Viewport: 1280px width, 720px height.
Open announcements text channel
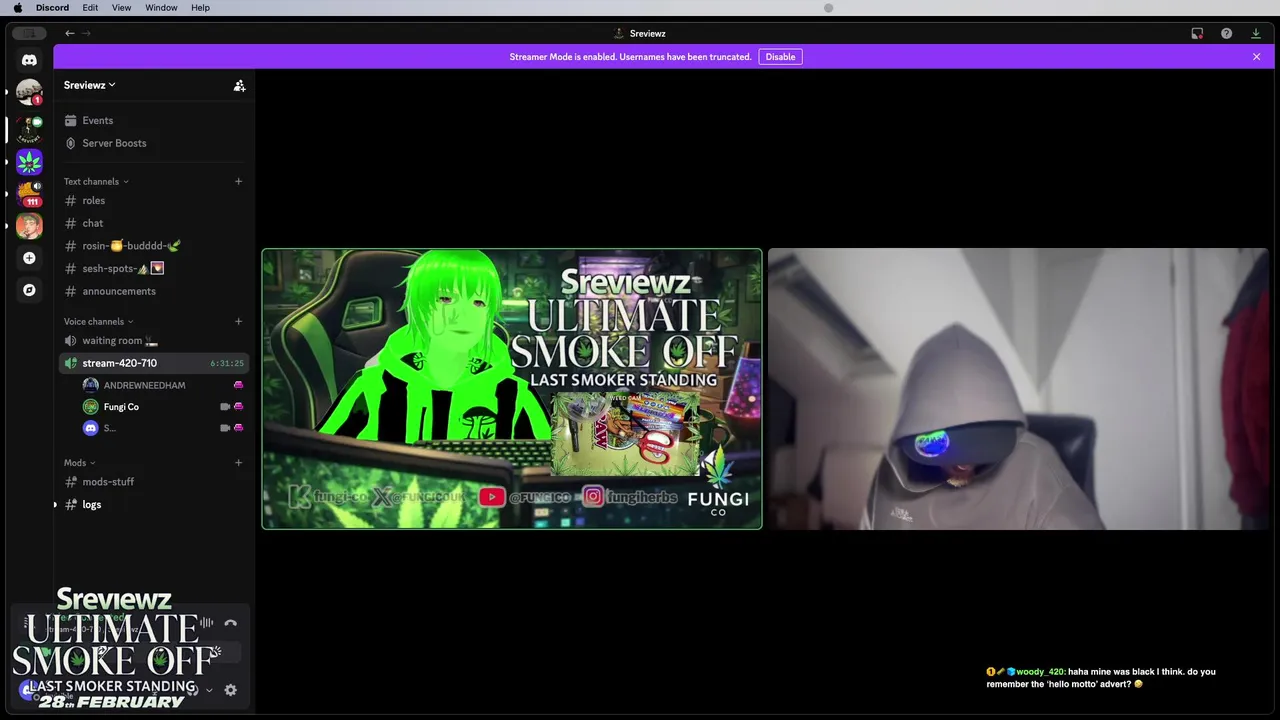point(153,291)
